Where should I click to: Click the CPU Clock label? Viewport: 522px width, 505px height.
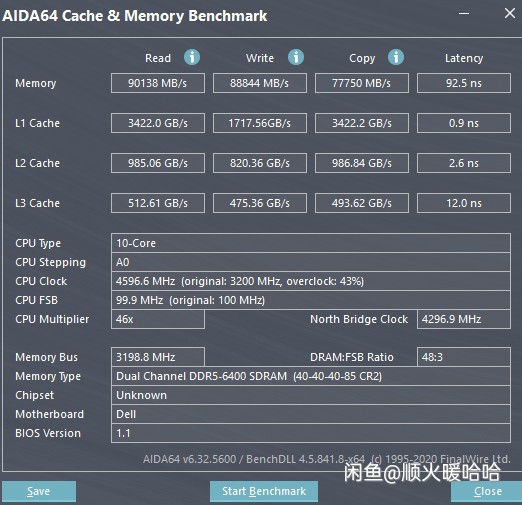pyautogui.click(x=41, y=281)
